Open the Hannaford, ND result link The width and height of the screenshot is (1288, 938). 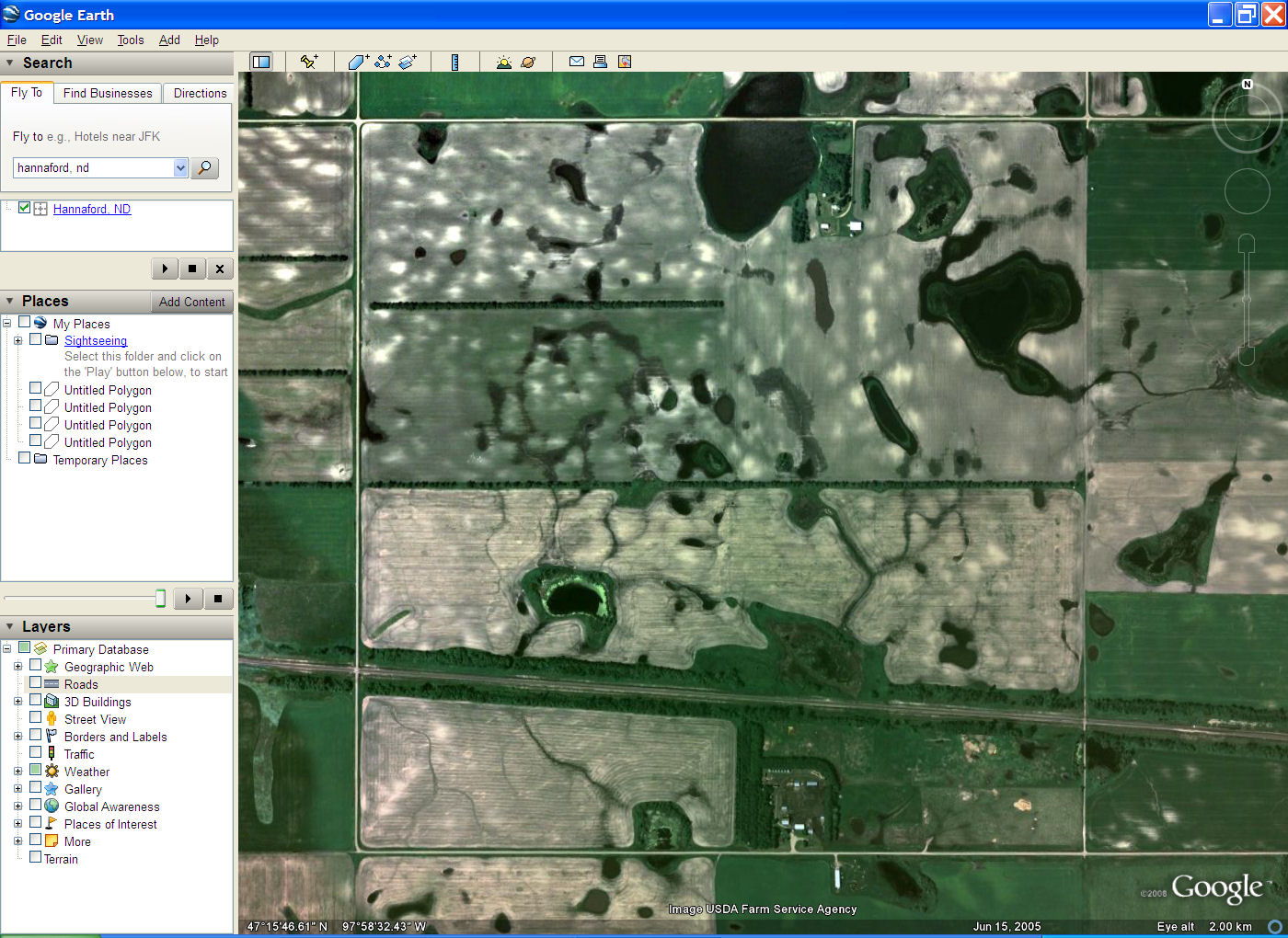pos(92,209)
